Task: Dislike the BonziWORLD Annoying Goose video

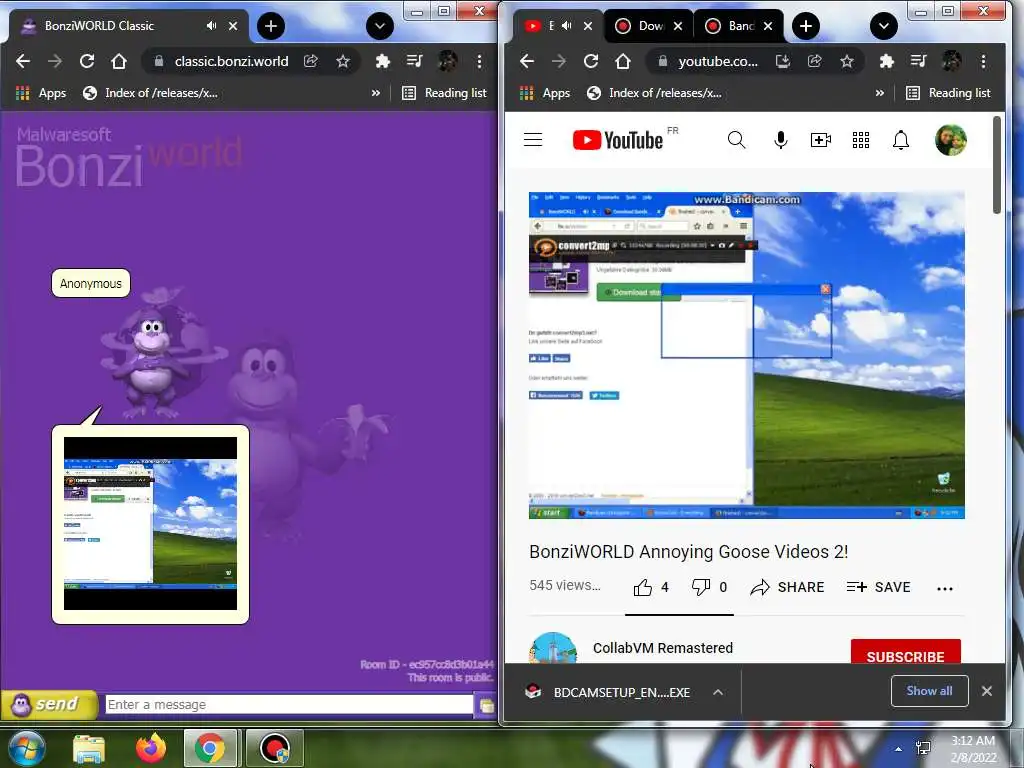Action: [x=709, y=588]
